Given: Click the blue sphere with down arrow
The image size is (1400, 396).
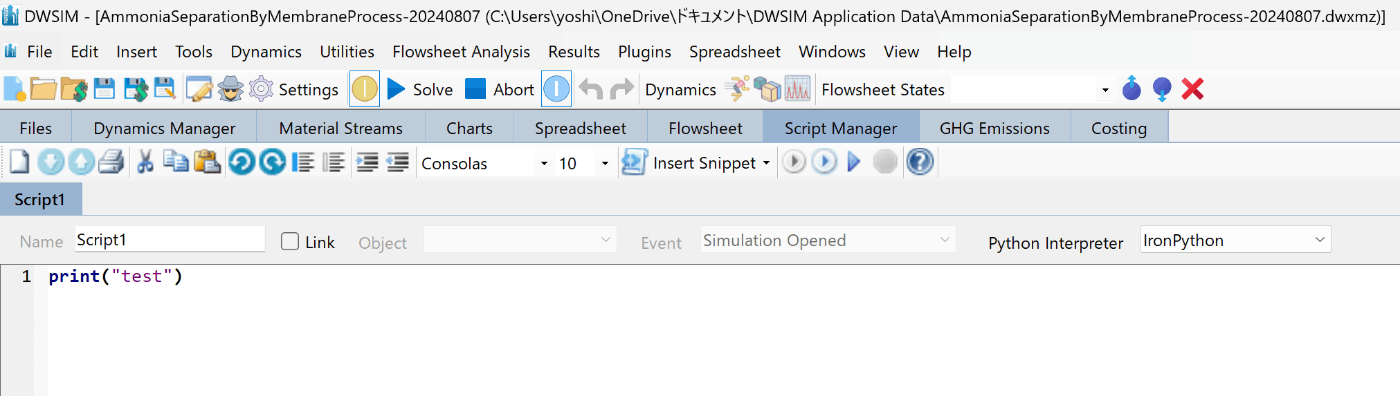Looking at the screenshot, I should pyautogui.click(x=1162, y=90).
